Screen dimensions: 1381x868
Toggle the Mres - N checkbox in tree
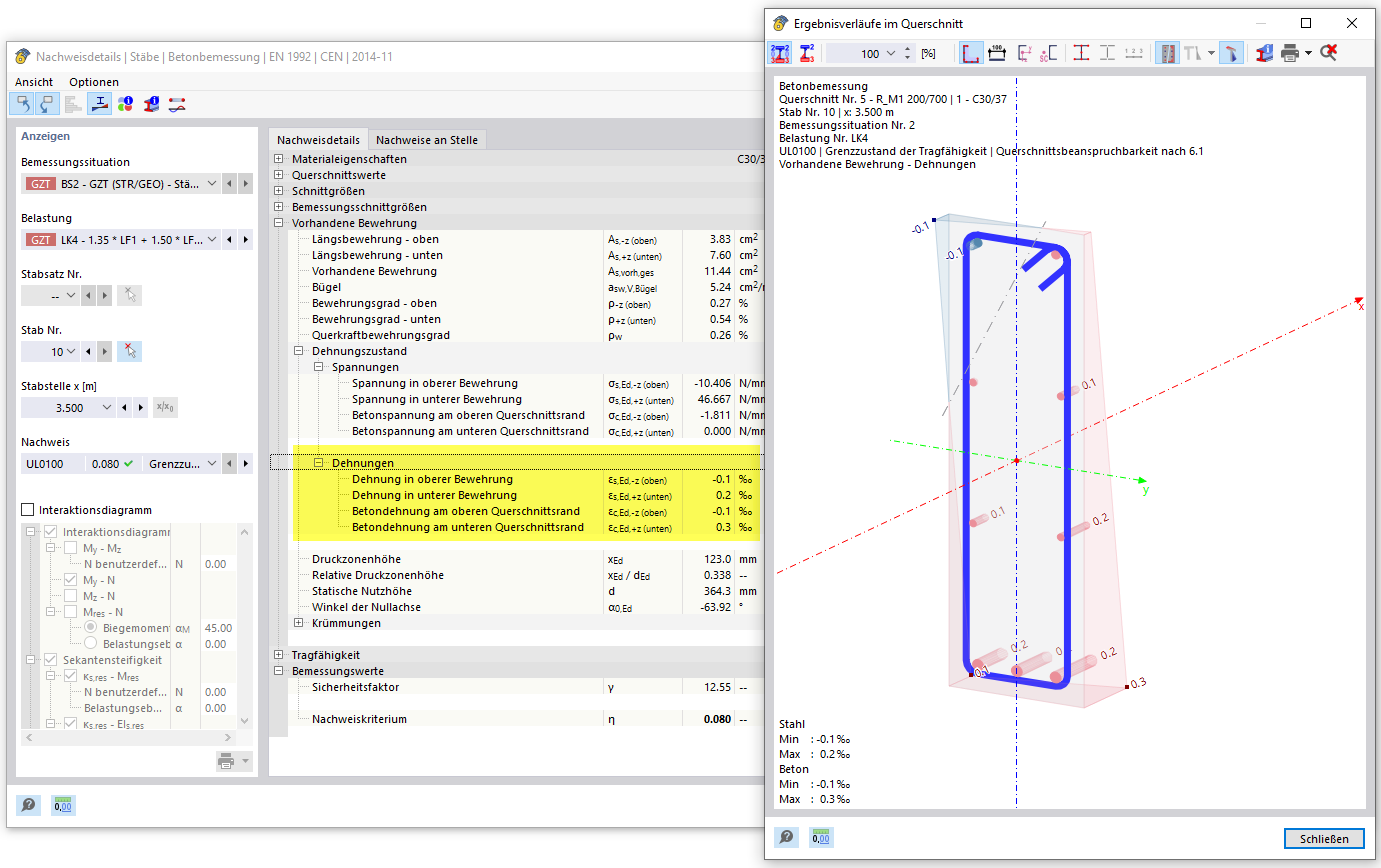pyautogui.click(x=71, y=612)
